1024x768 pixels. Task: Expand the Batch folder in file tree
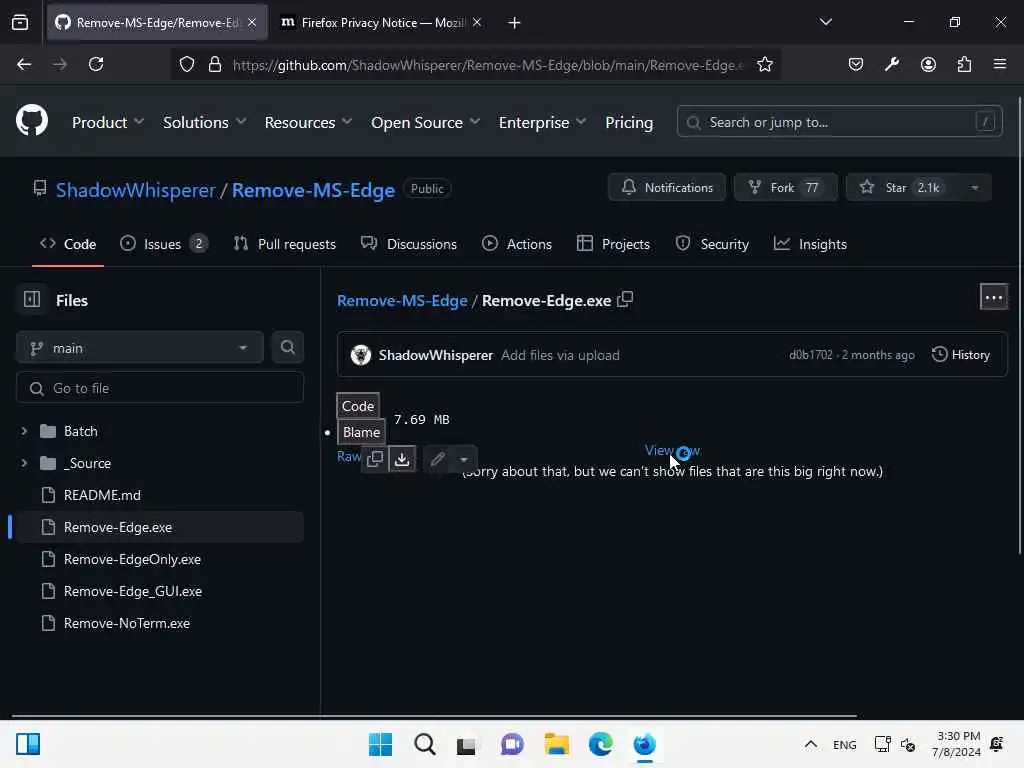[x=24, y=431]
